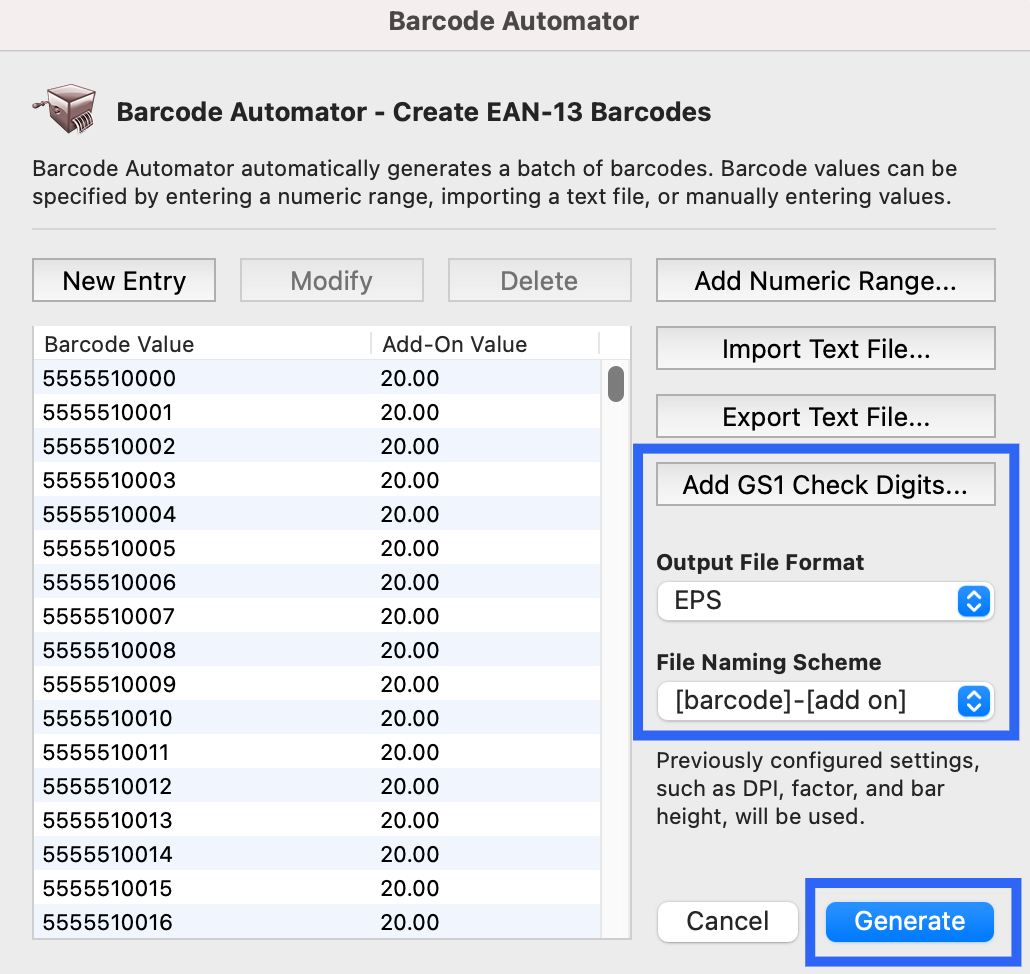Select barcode row 5555510014
Viewport: 1030px width, 974px height.
[317, 854]
